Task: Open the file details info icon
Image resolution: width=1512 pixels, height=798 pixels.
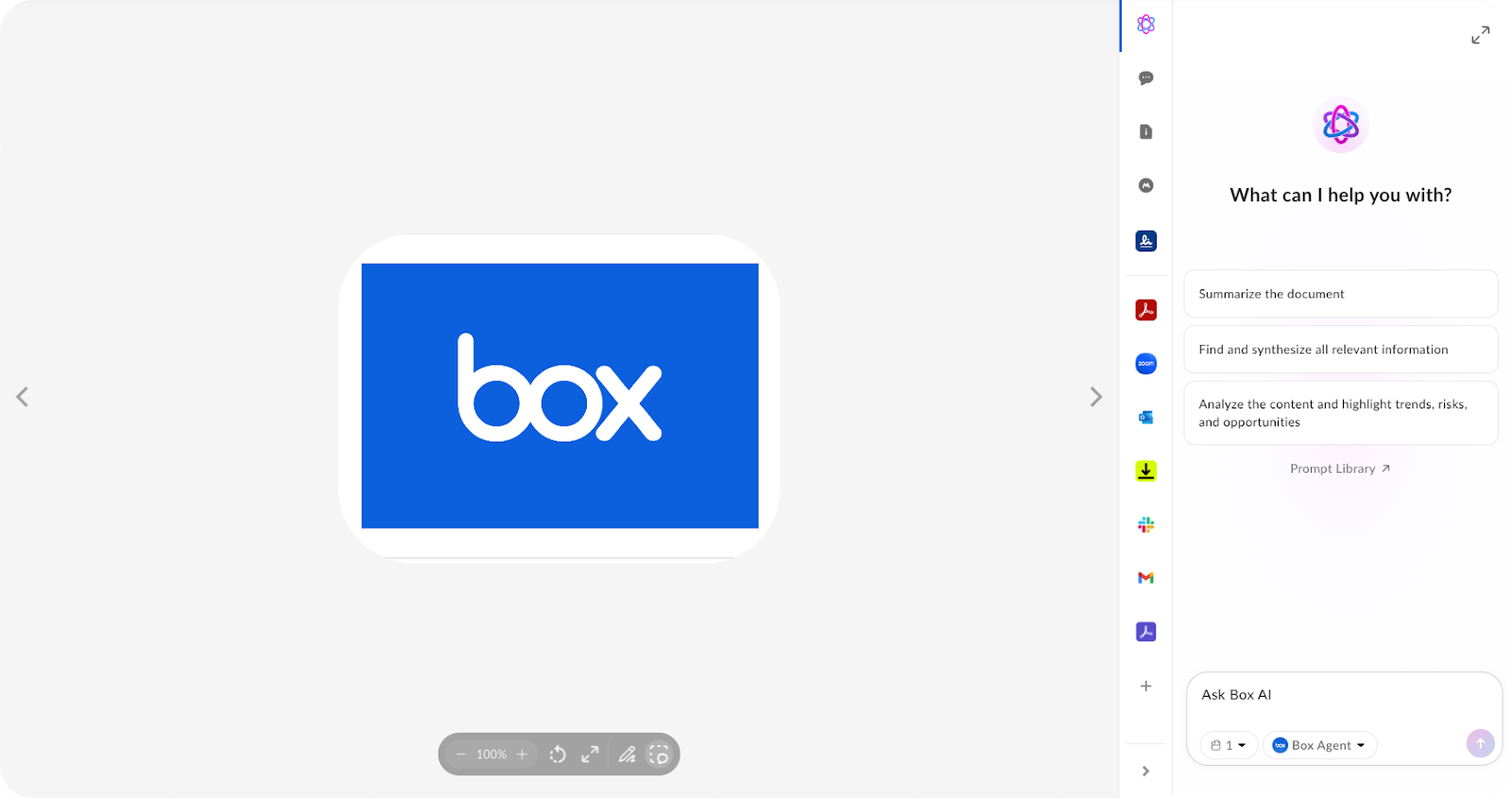Action: coord(1145,132)
